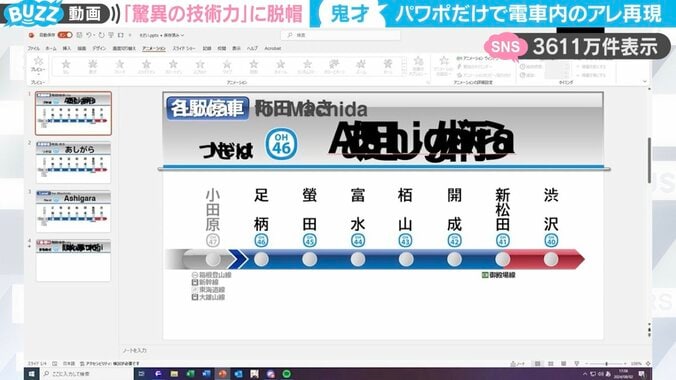
Task: Click the 小田原 station name on the slide
Action: 213,210
